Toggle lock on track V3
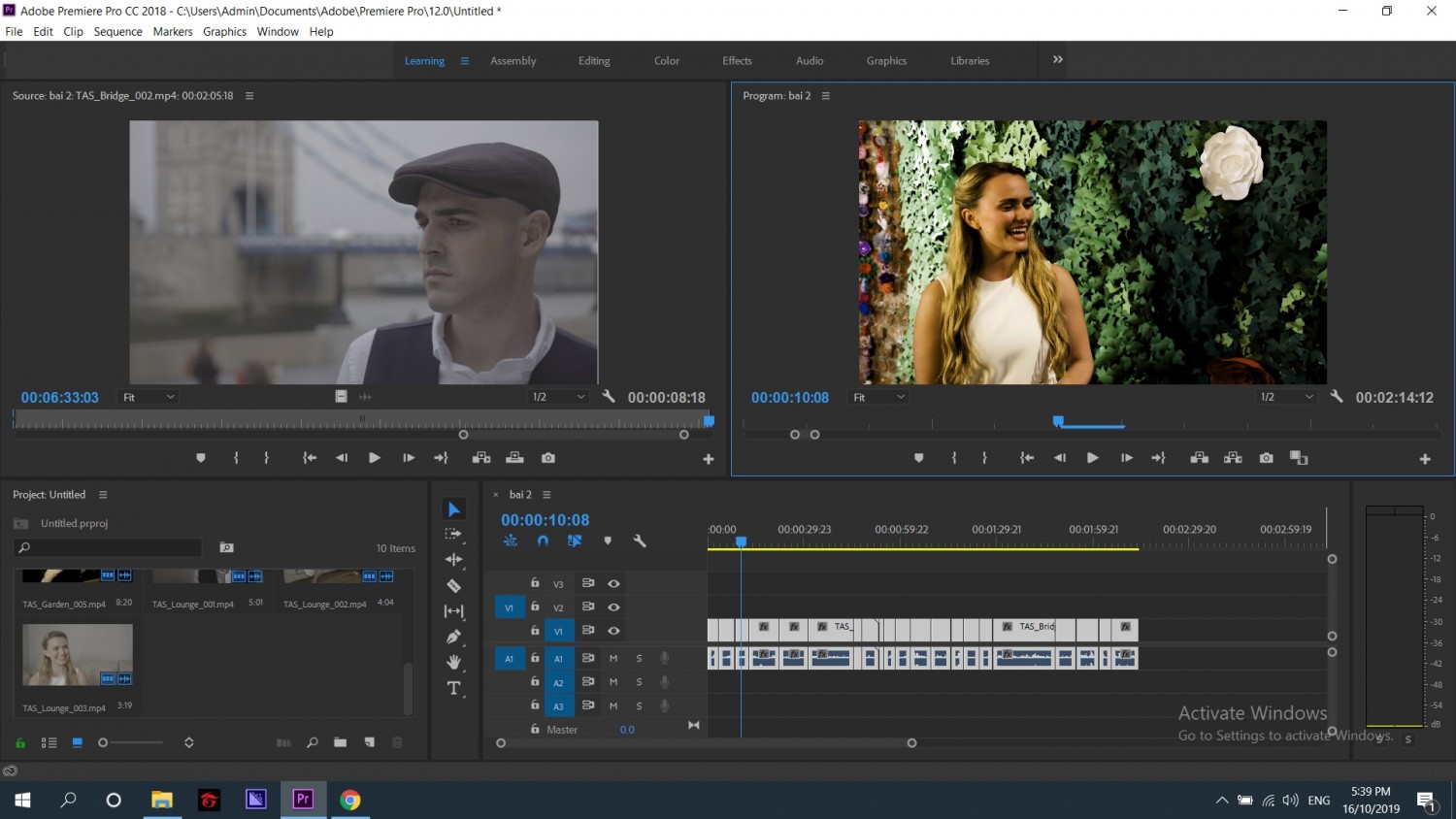 535,582
